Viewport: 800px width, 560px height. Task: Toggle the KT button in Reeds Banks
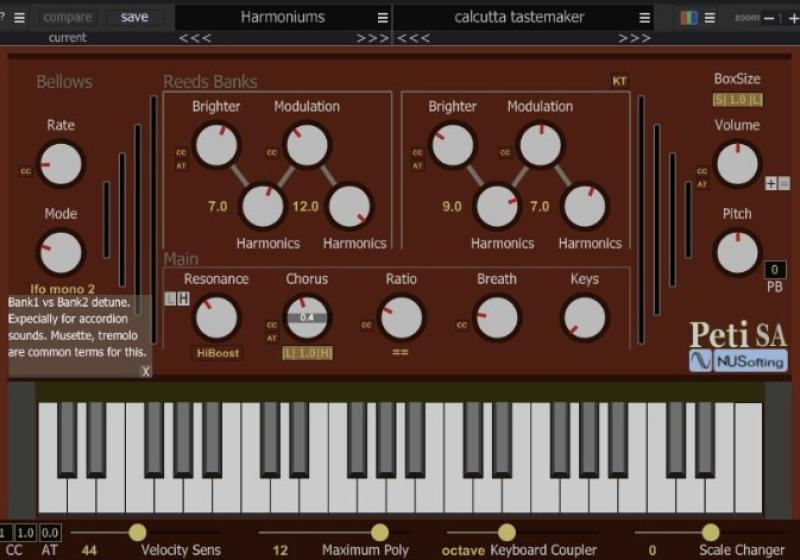619,82
